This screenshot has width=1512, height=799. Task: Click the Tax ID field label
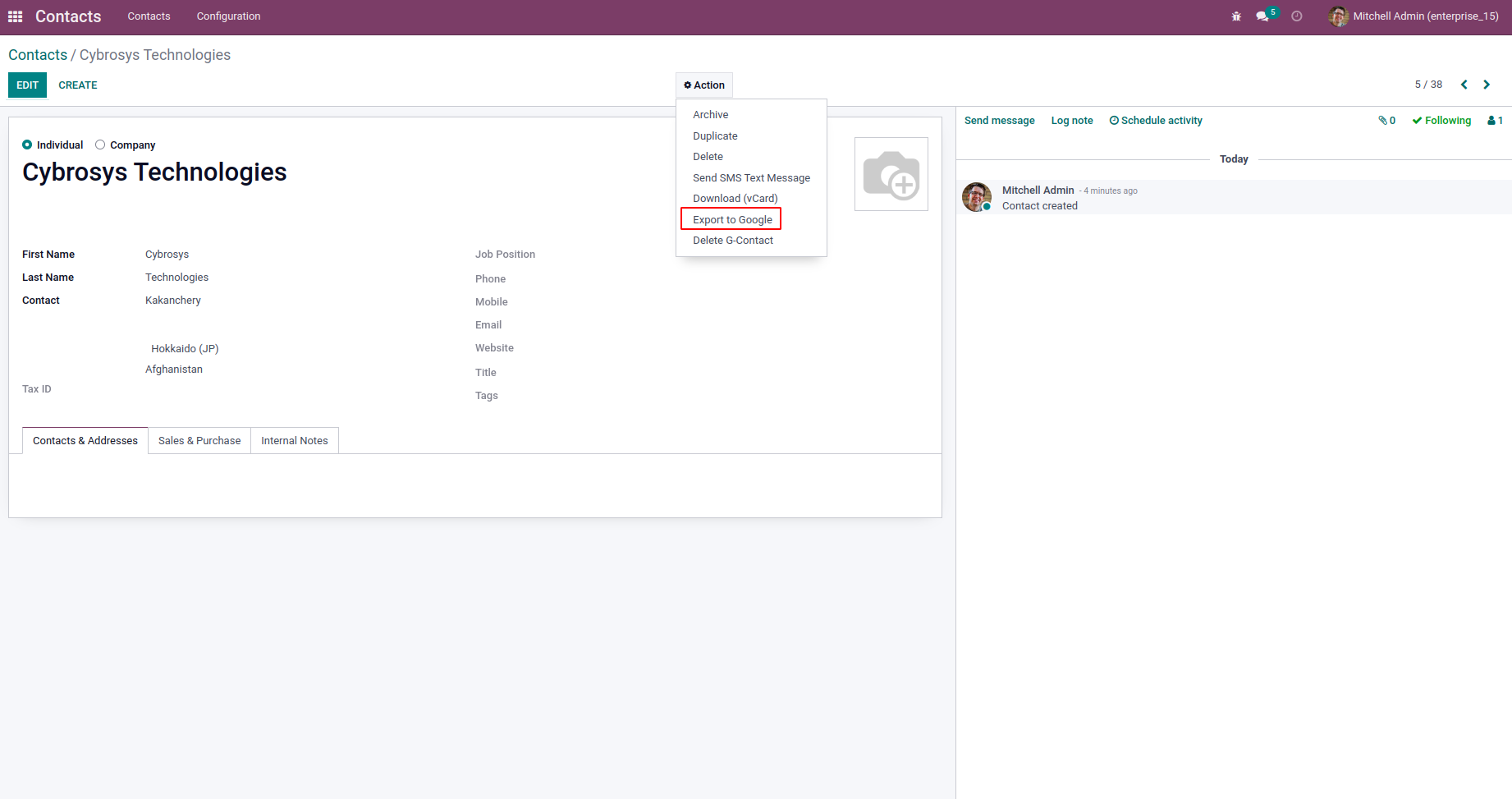[x=37, y=389]
